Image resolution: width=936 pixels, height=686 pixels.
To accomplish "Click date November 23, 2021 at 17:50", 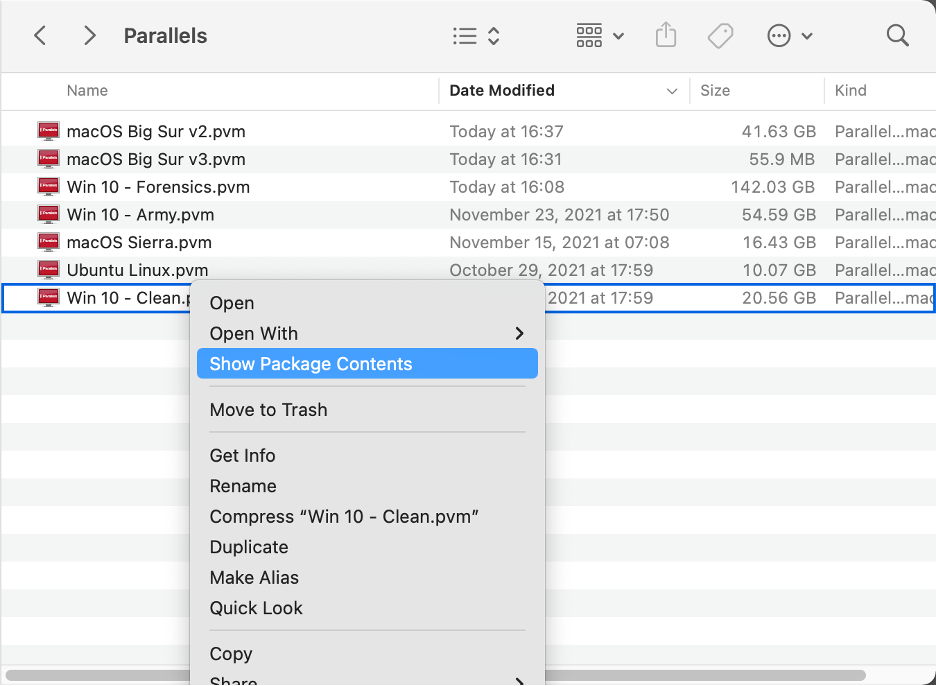I will [559, 214].
